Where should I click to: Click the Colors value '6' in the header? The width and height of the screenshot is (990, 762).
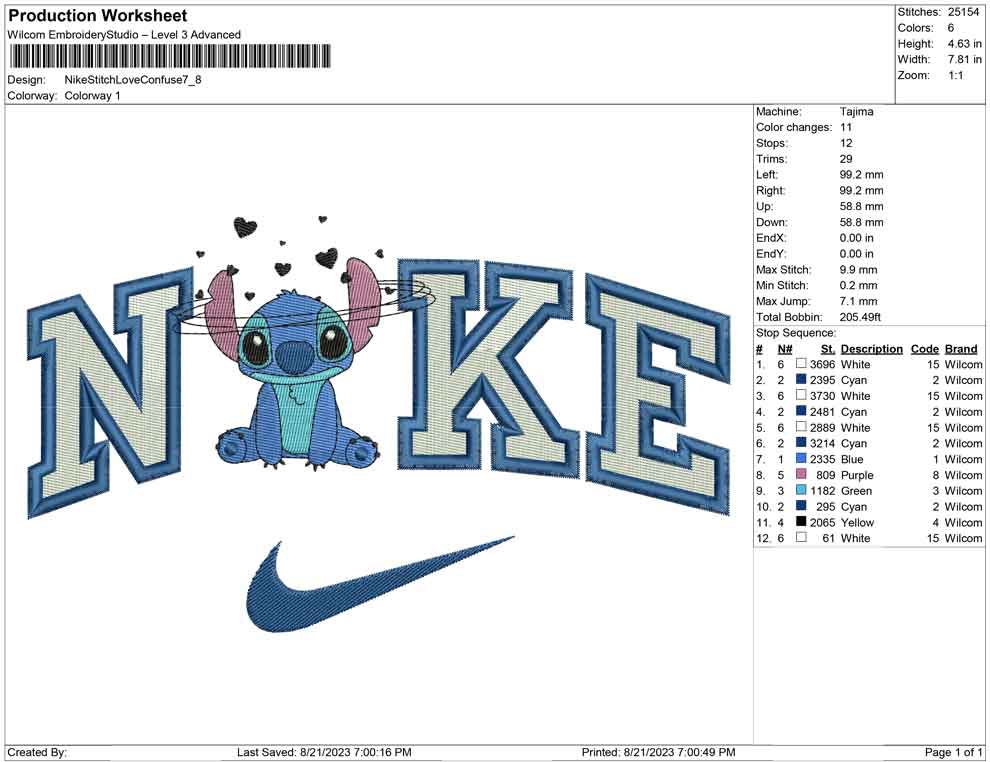coord(951,28)
